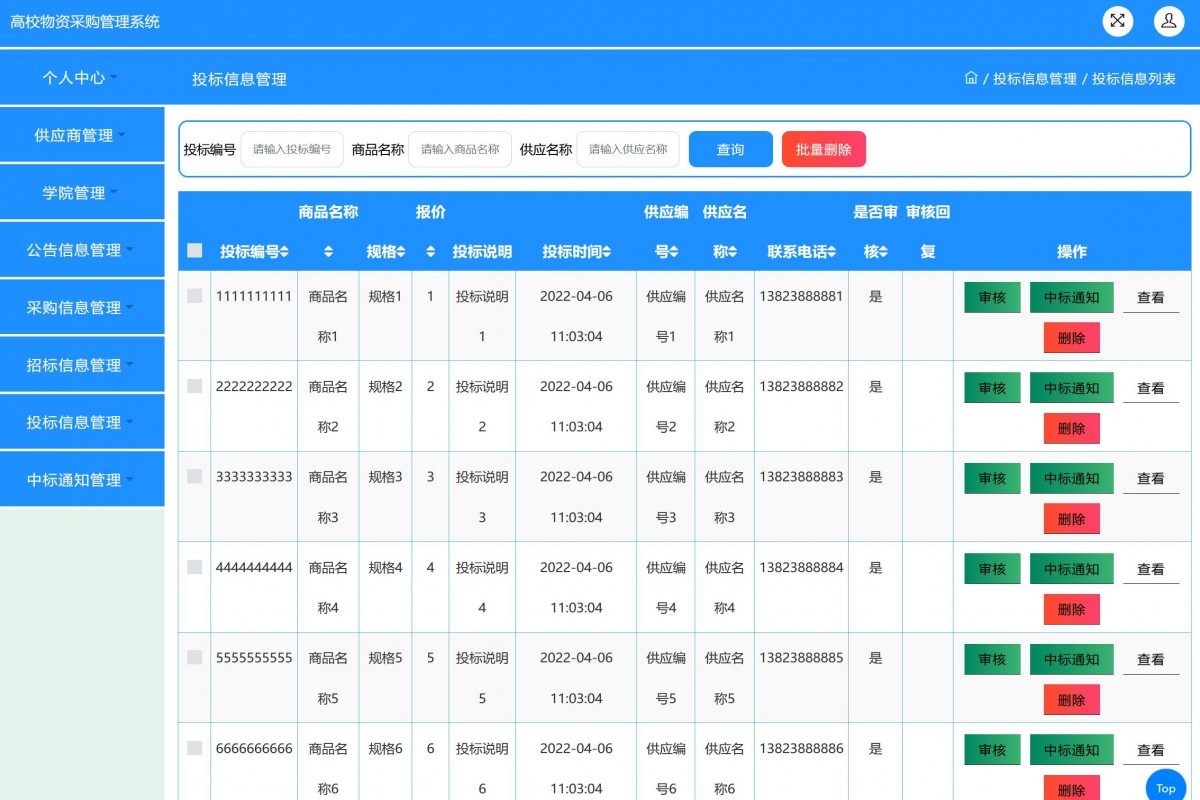Screen dimensions: 1200x800
Task: Click the home icon in the breadcrumb
Action: tap(970, 76)
